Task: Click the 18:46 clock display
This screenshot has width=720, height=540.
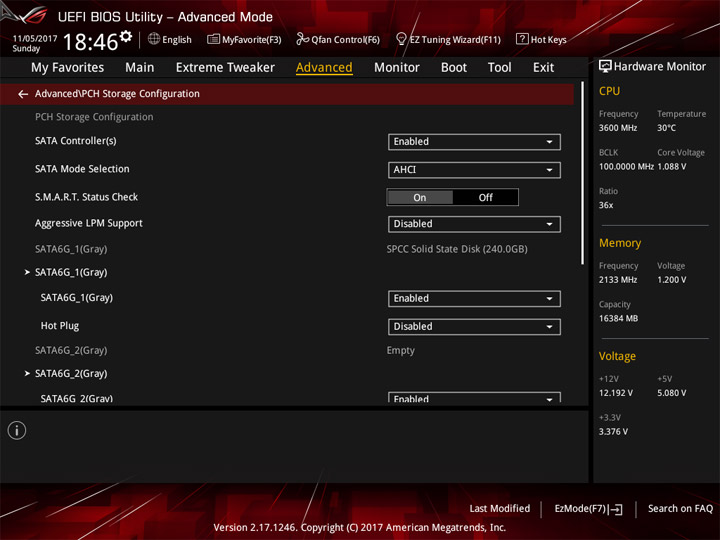Action: (90, 42)
